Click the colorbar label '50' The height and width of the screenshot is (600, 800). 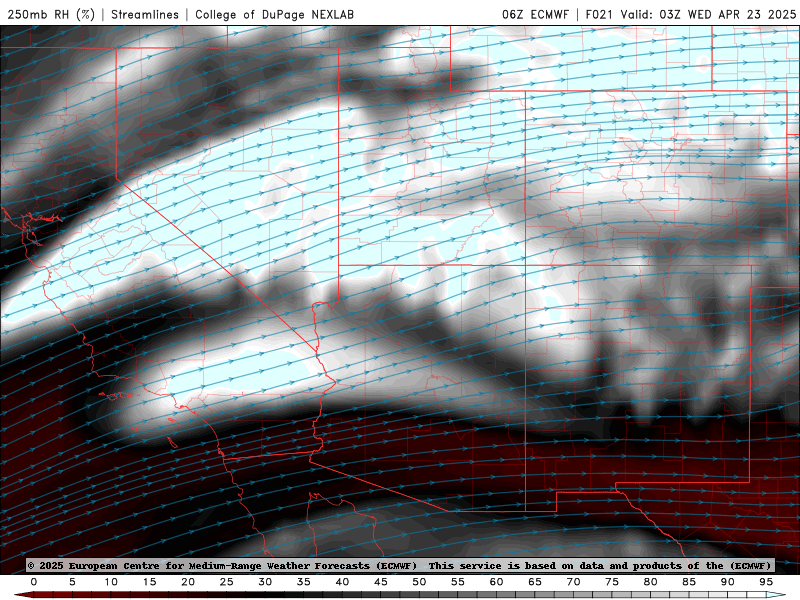coord(419,582)
